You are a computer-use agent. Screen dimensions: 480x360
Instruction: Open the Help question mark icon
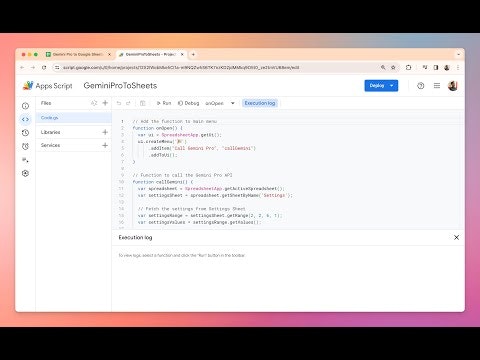point(421,86)
